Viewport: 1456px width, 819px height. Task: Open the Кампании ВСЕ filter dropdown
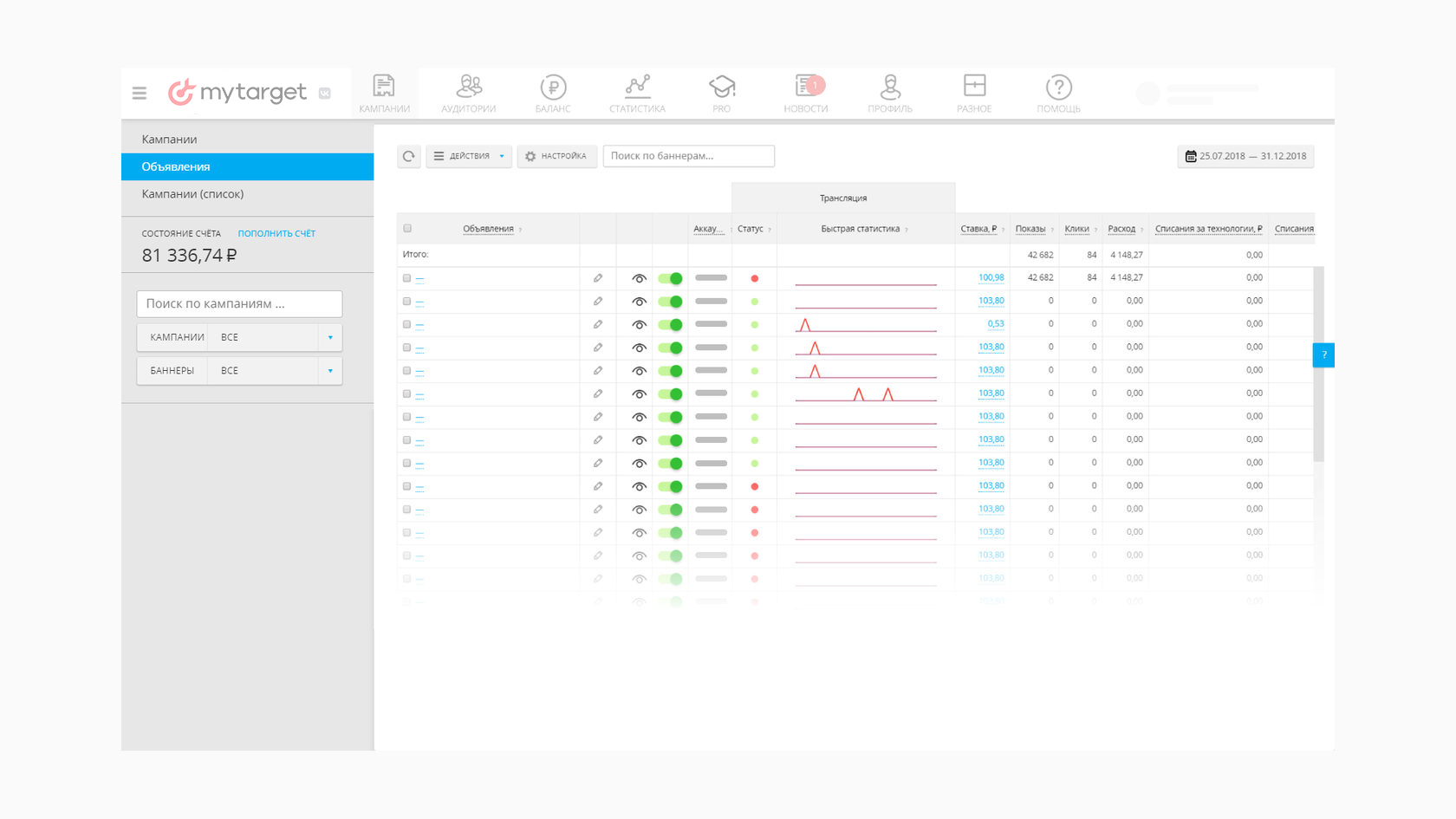239,337
